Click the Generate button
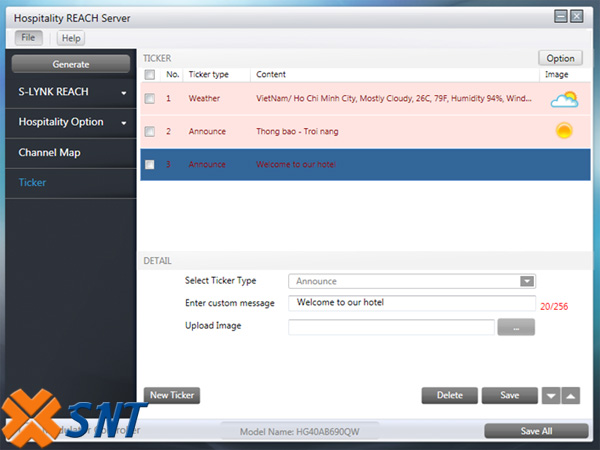600x450 pixels. [x=70, y=64]
